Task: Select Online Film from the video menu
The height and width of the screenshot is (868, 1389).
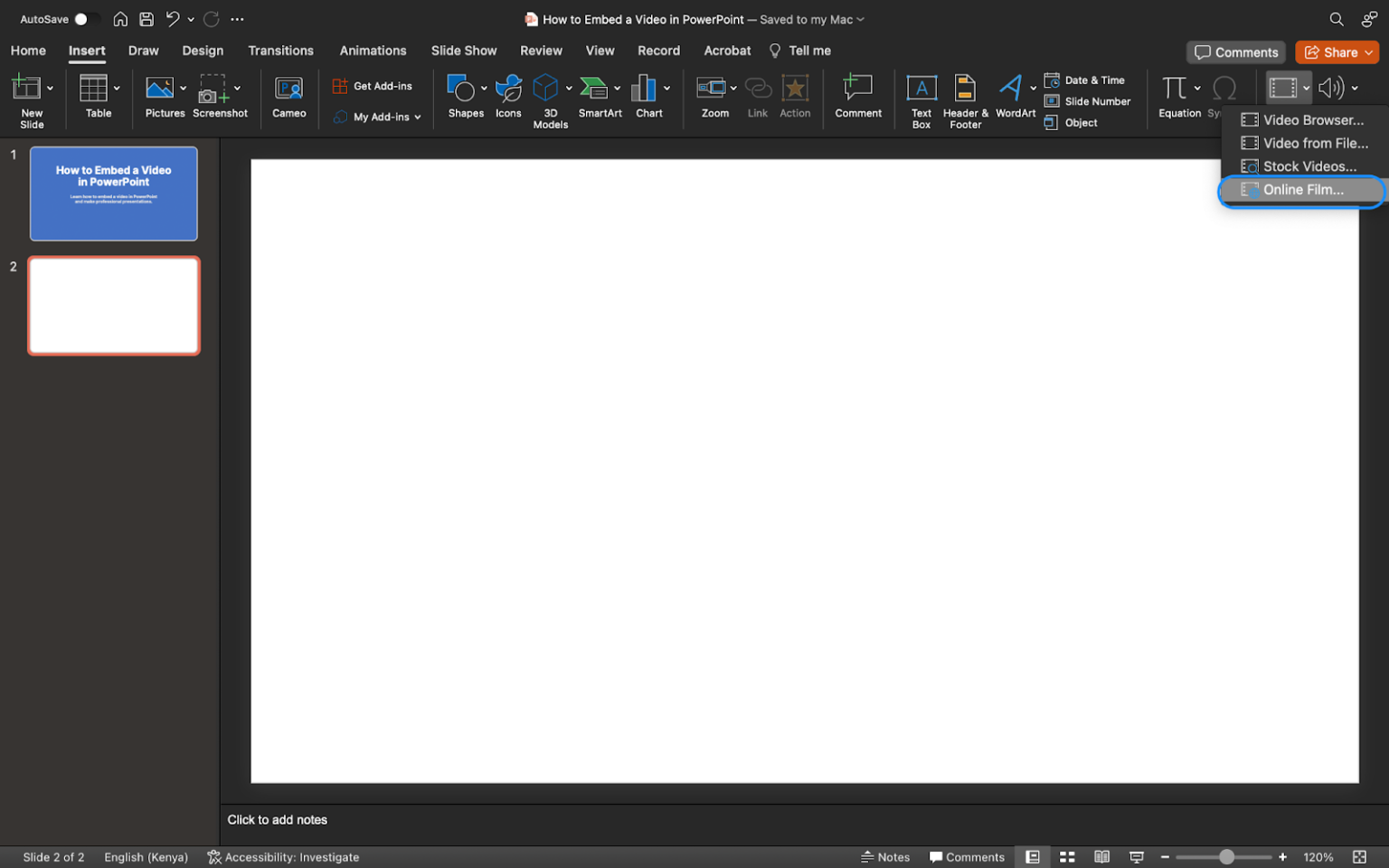Action: [x=1300, y=190]
